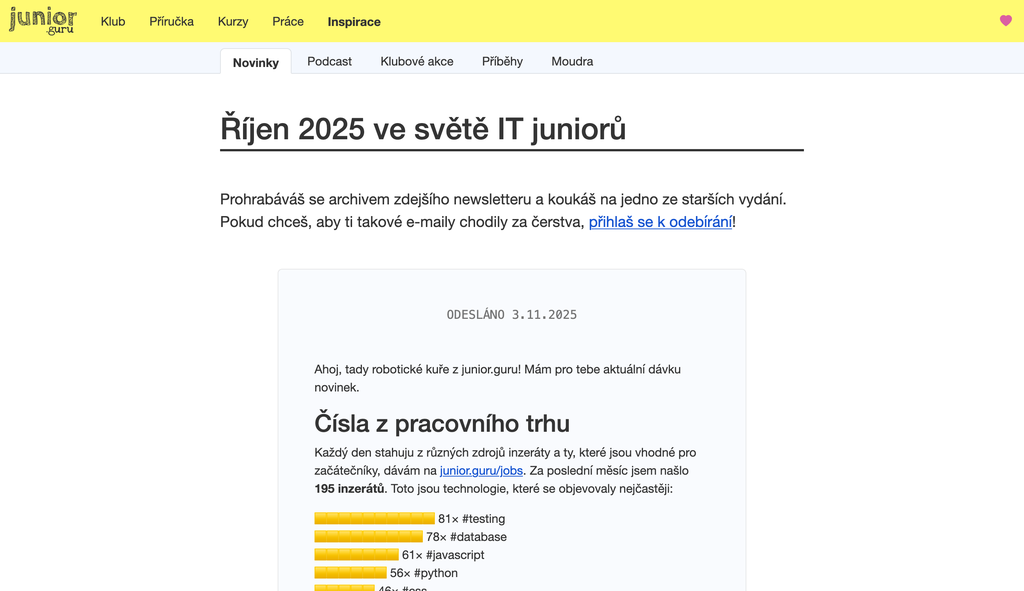Click the "Říjen 2025 ve světě IT juniorů" heading
The image size is (1024, 591).
point(423,129)
